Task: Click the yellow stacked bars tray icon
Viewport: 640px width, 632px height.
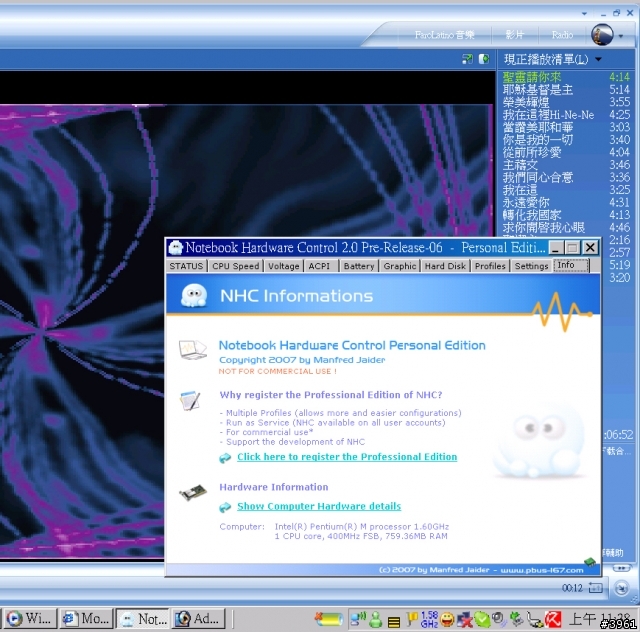Action: (394, 621)
